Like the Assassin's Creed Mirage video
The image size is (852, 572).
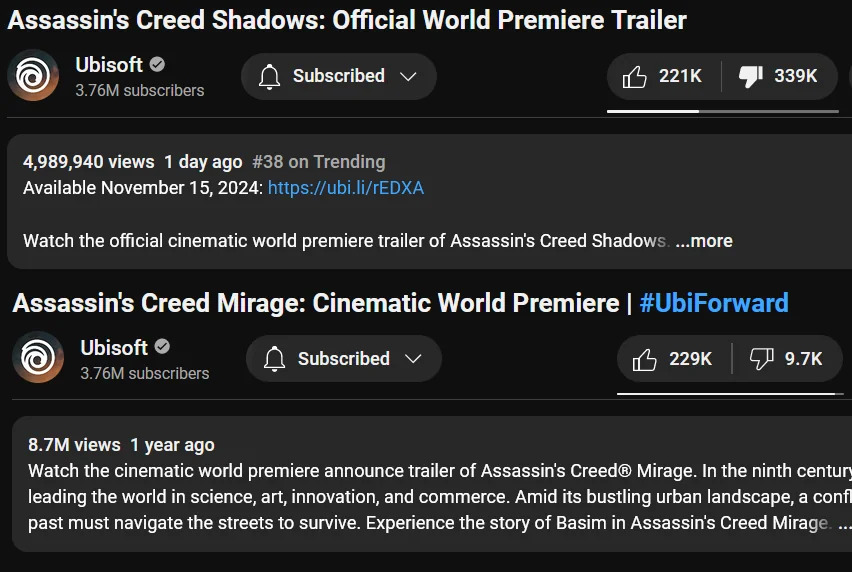pos(674,359)
